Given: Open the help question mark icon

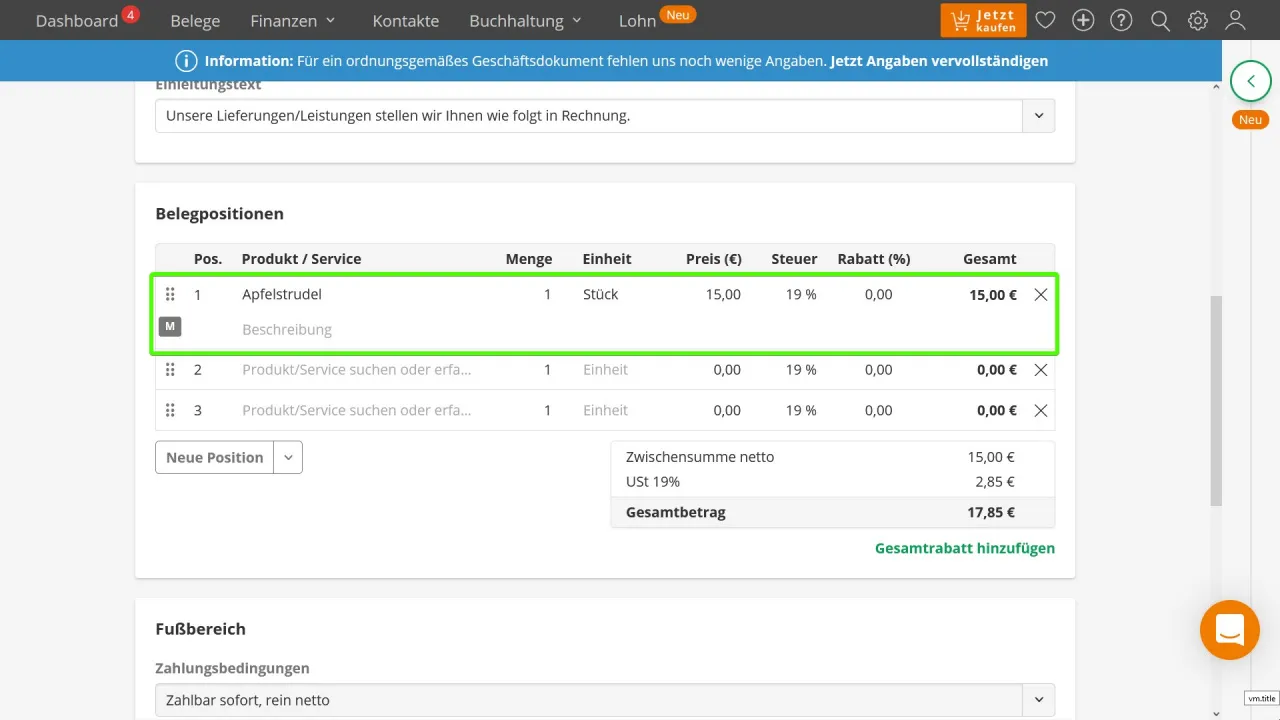Looking at the screenshot, I should pos(1122,20).
